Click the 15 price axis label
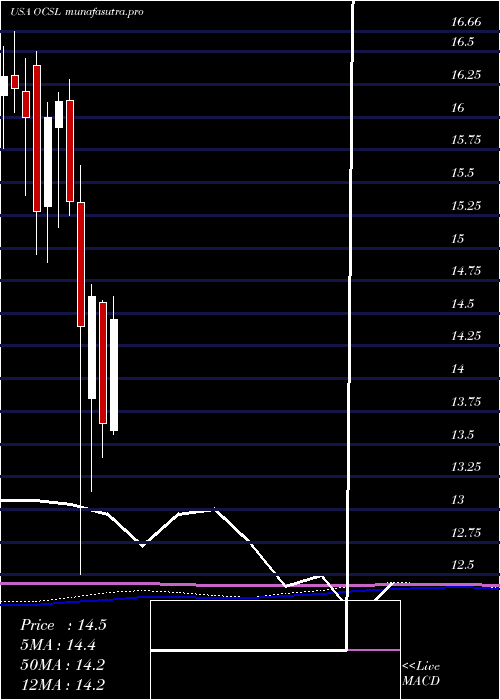Screen dimensions: 500x700 [457, 238]
